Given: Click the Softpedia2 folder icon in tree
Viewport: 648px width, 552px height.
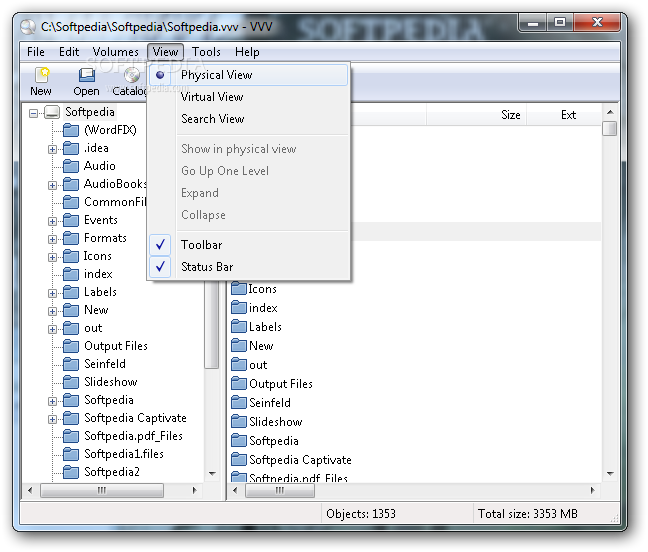Looking at the screenshot, I should tap(71, 472).
